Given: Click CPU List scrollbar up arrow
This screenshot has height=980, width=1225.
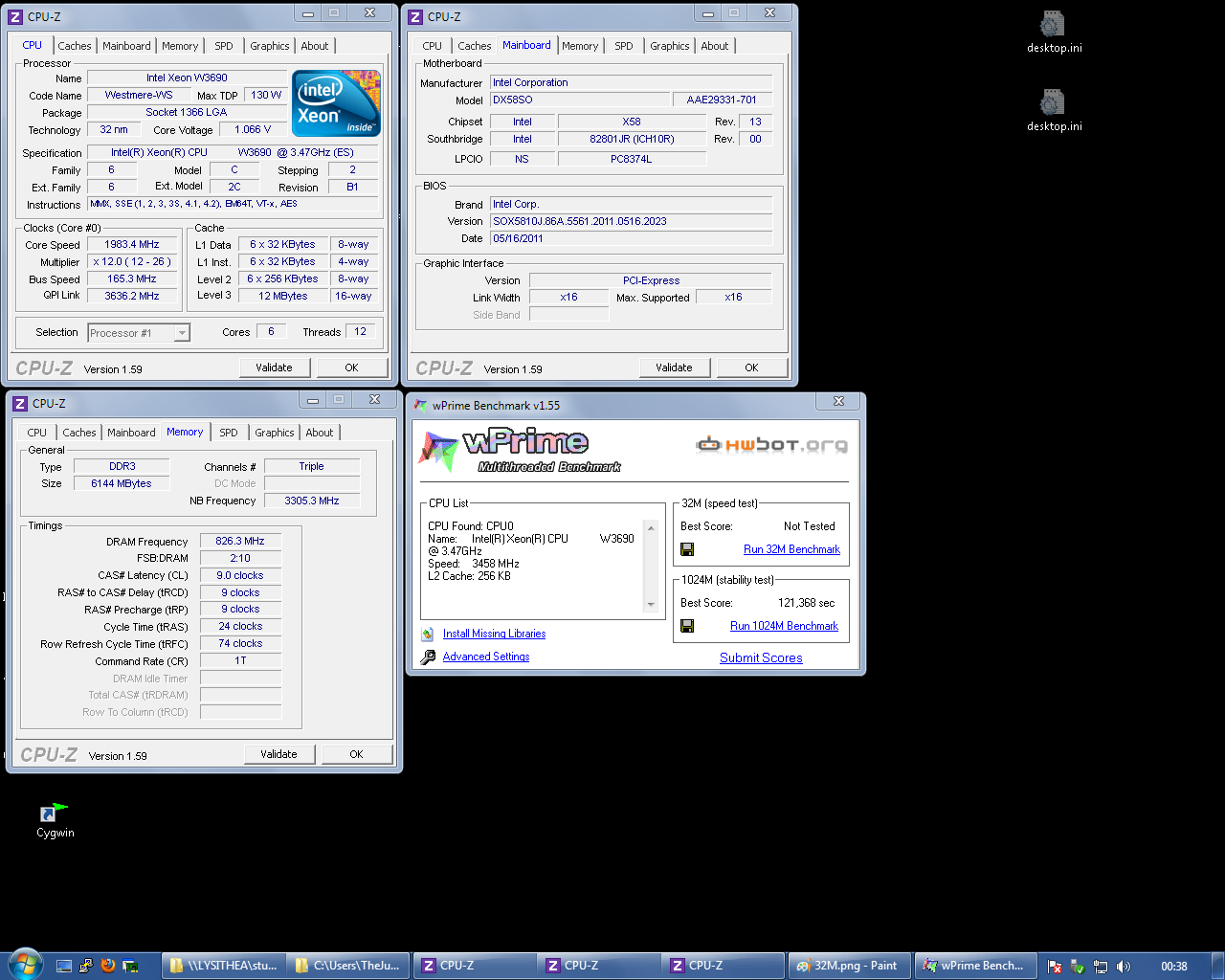Looking at the screenshot, I should (651, 527).
